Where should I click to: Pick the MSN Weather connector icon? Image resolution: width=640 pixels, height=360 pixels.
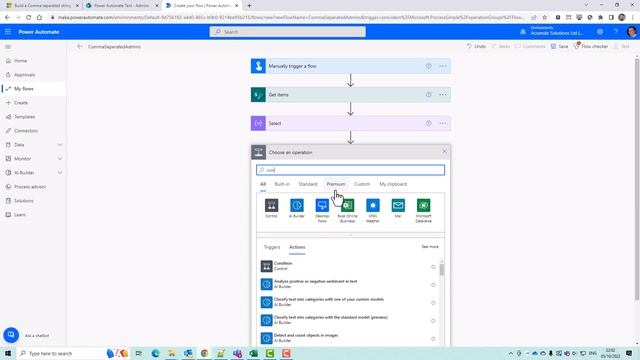(x=373, y=205)
